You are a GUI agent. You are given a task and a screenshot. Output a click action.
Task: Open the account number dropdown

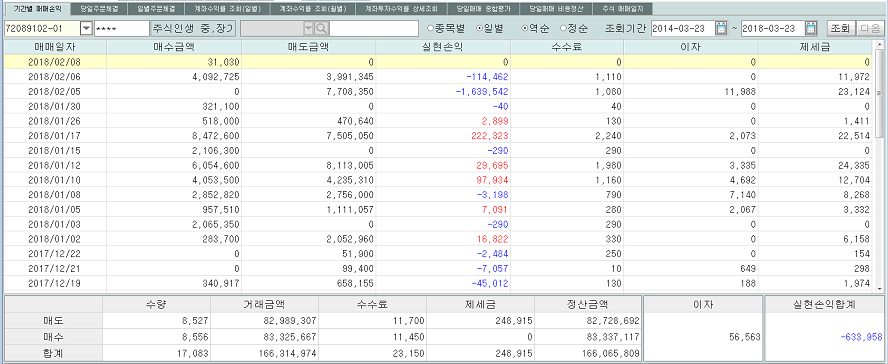tap(87, 28)
